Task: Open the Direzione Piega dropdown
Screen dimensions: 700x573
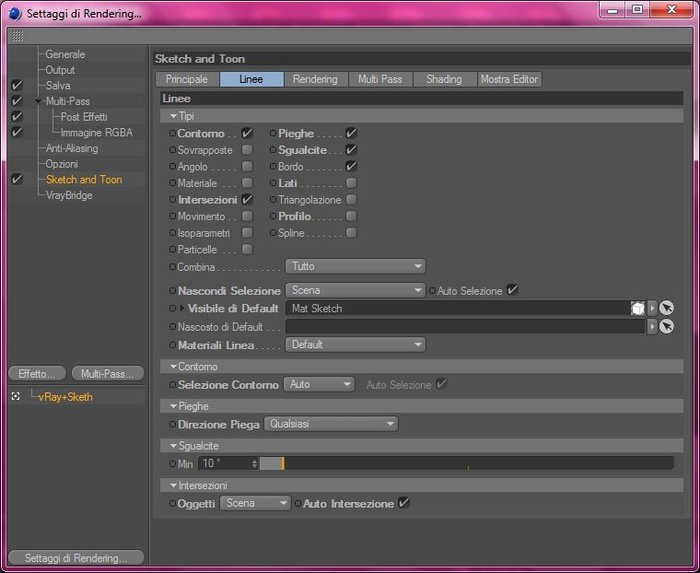Action: point(331,424)
